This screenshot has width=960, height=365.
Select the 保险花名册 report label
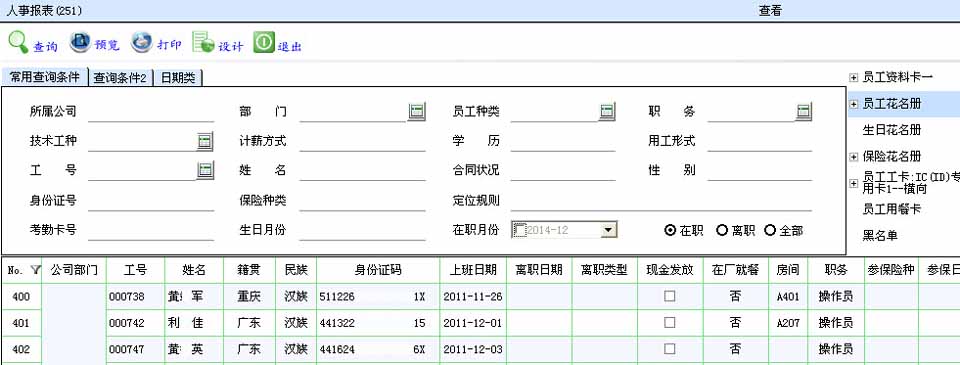pyautogui.click(x=891, y=156)
